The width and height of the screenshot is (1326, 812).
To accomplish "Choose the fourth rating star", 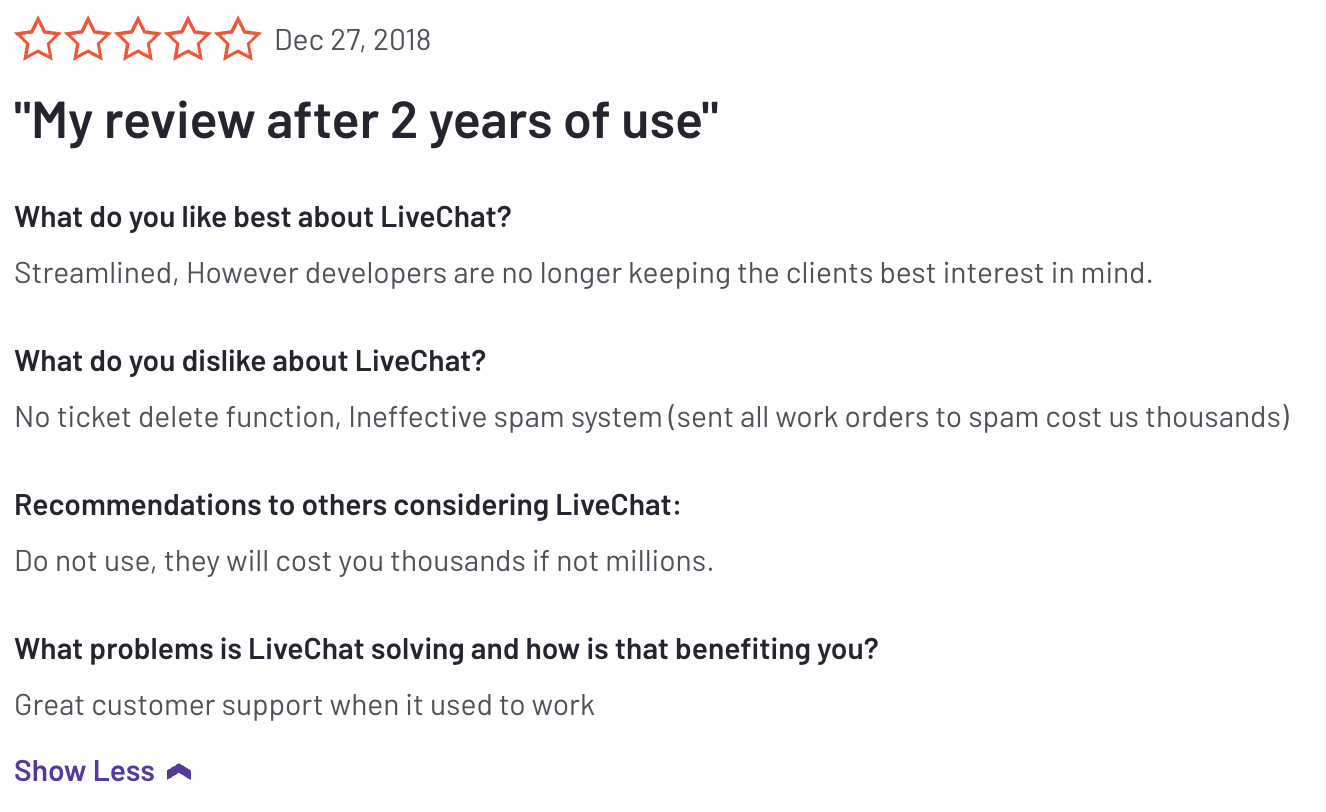I will (x=188, y=40).
